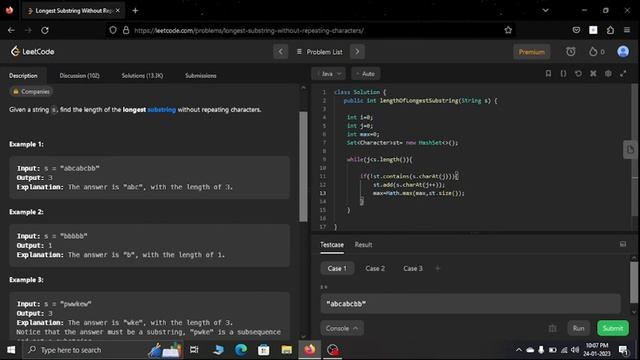640x360 pixels.
Task: Select Case 2 test case
Action: point(375,268)
